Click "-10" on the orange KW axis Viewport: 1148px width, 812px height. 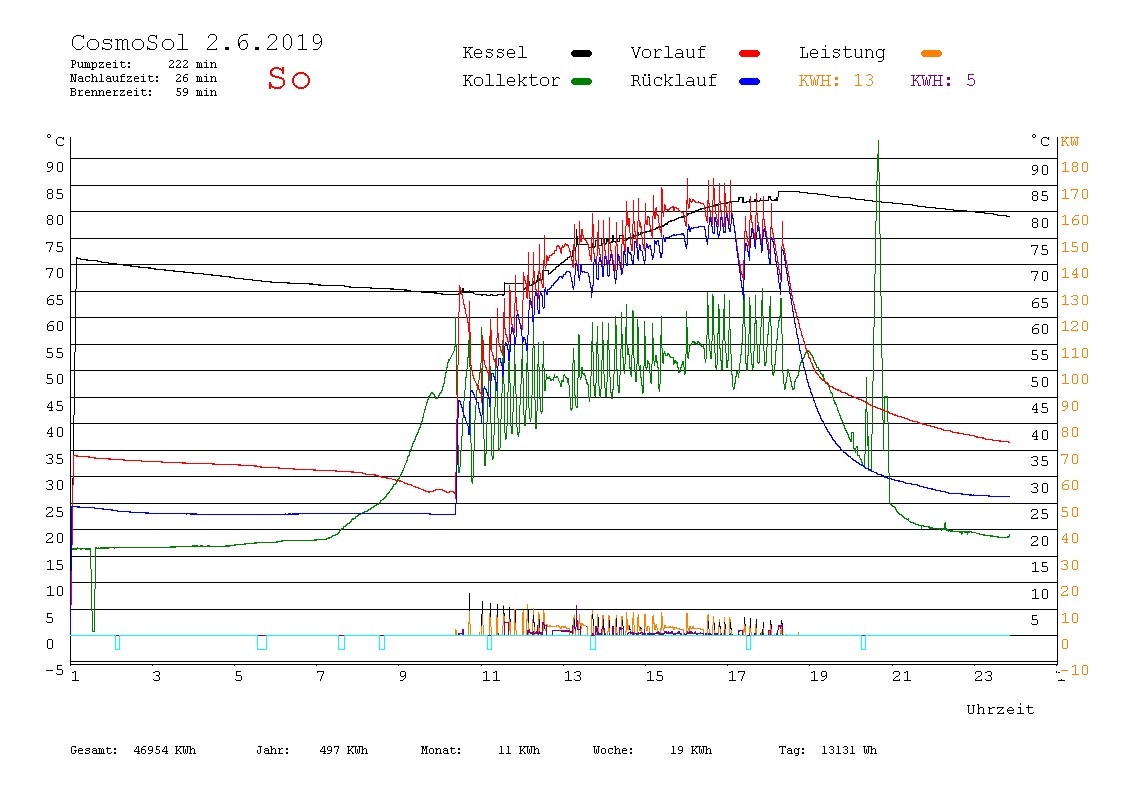pos(1075,670)
